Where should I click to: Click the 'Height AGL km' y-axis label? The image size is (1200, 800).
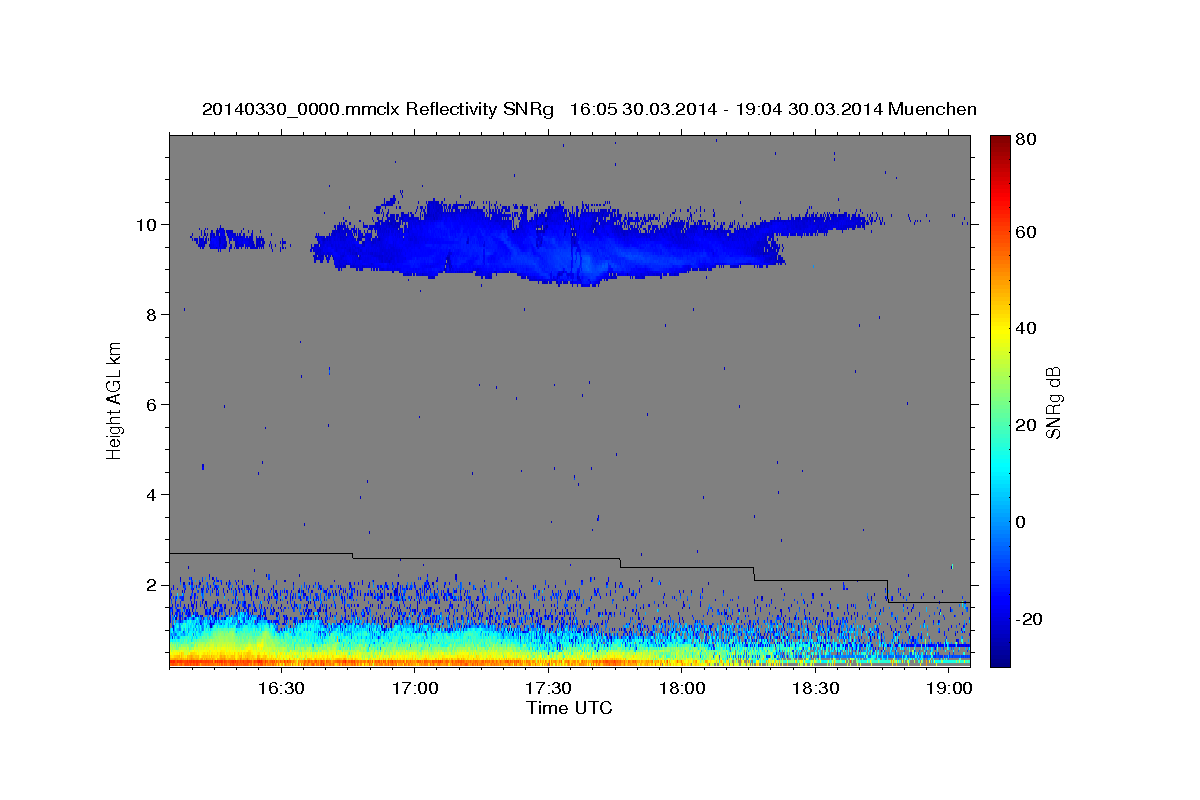[114, 401]
